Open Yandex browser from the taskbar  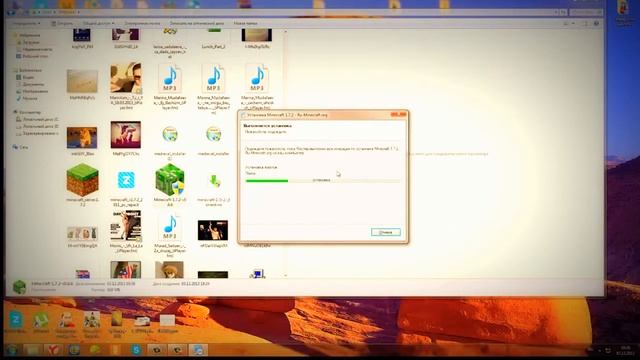pos(53,350)
